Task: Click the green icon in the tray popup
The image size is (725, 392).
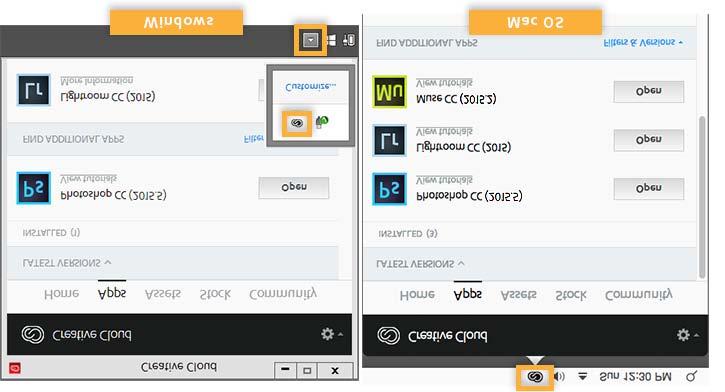Action: tap(322, 122)
